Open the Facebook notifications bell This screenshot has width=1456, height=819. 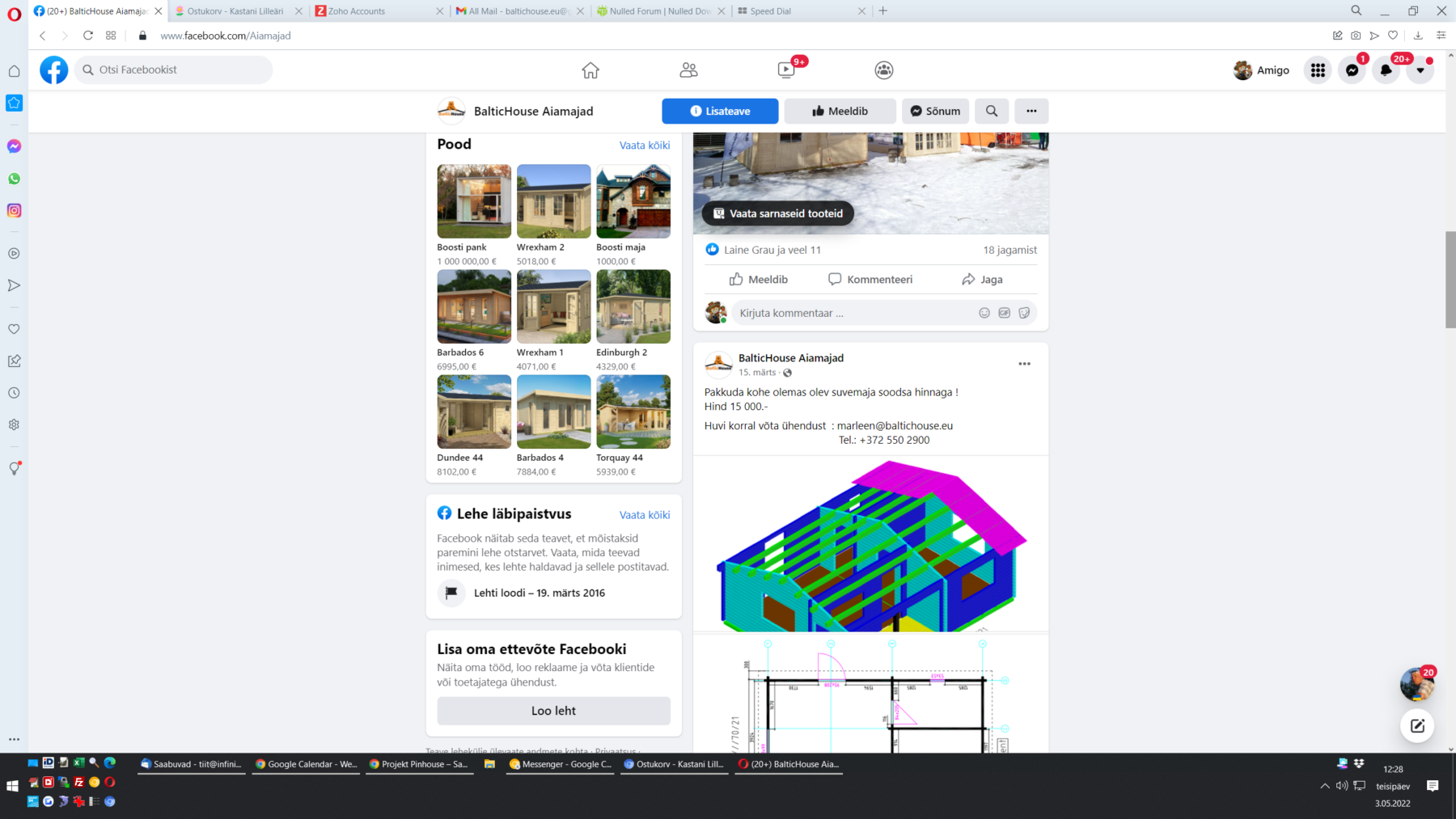[1386, 70]
